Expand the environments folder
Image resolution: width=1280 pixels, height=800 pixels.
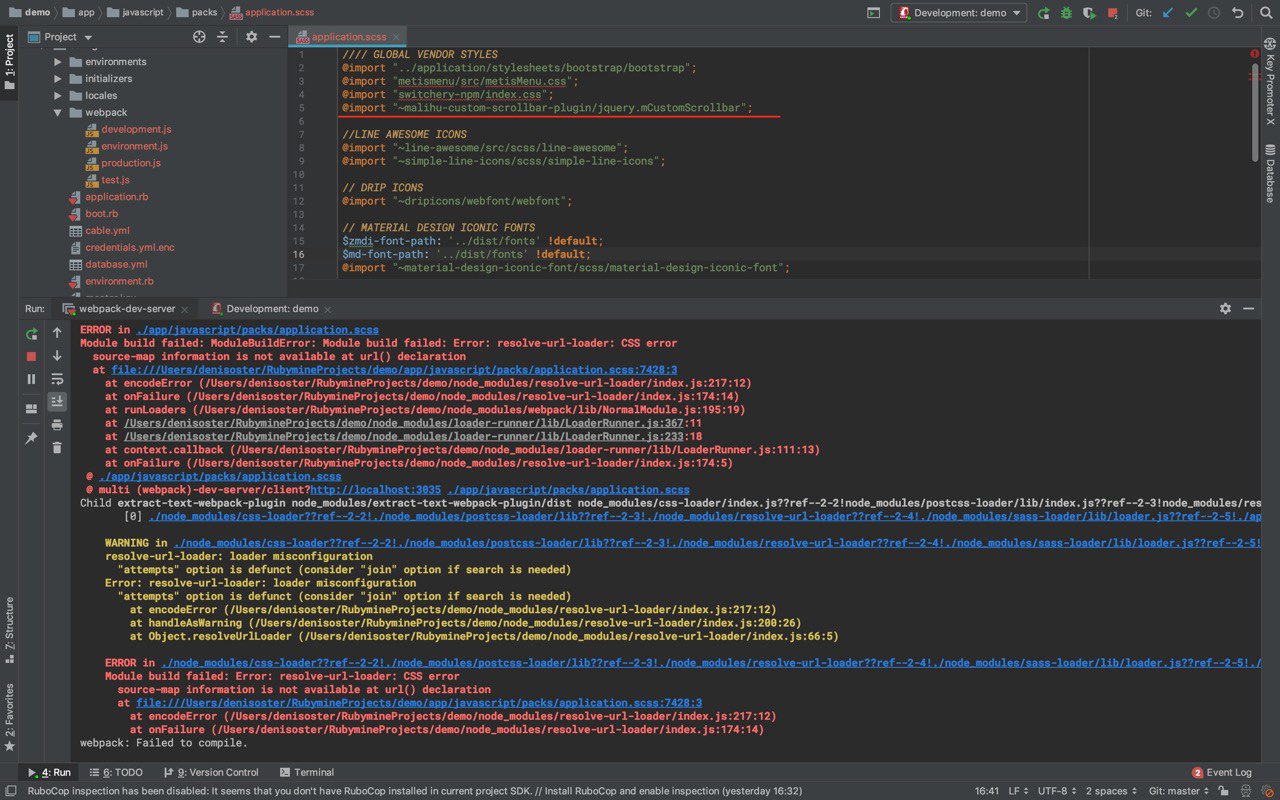tap(58, 62)
